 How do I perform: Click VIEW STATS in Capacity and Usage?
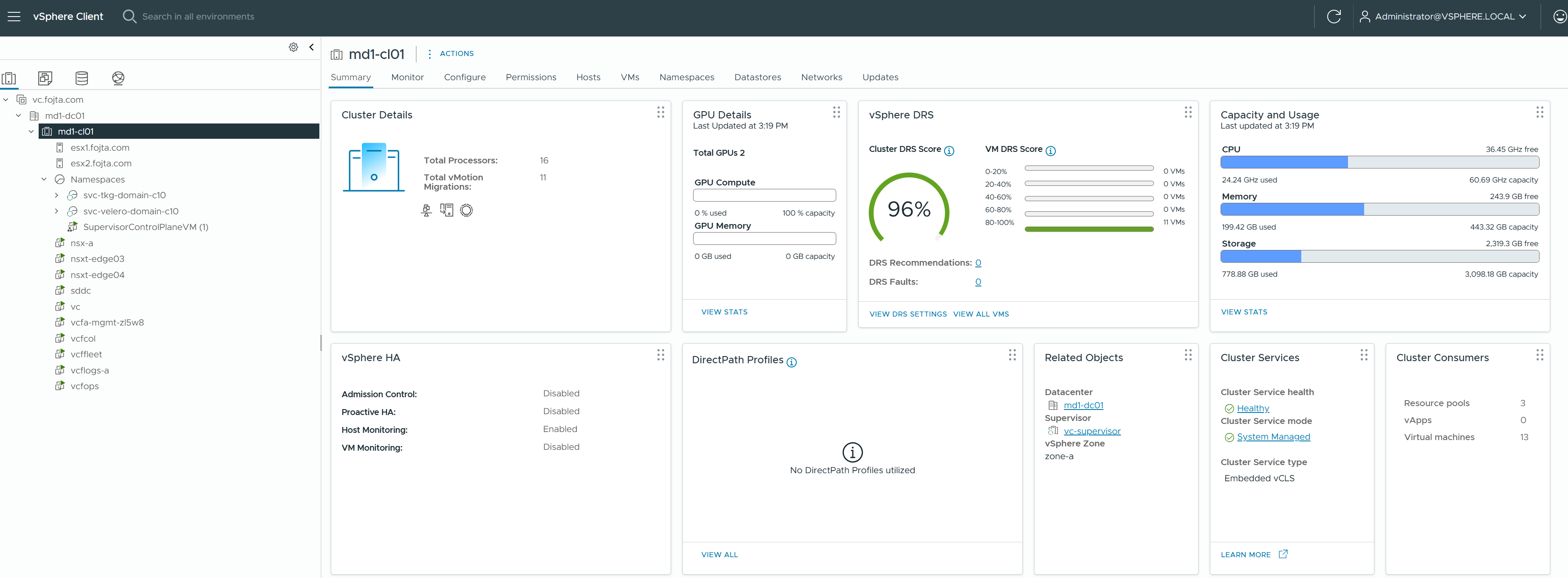click(x=1244, y=312)
